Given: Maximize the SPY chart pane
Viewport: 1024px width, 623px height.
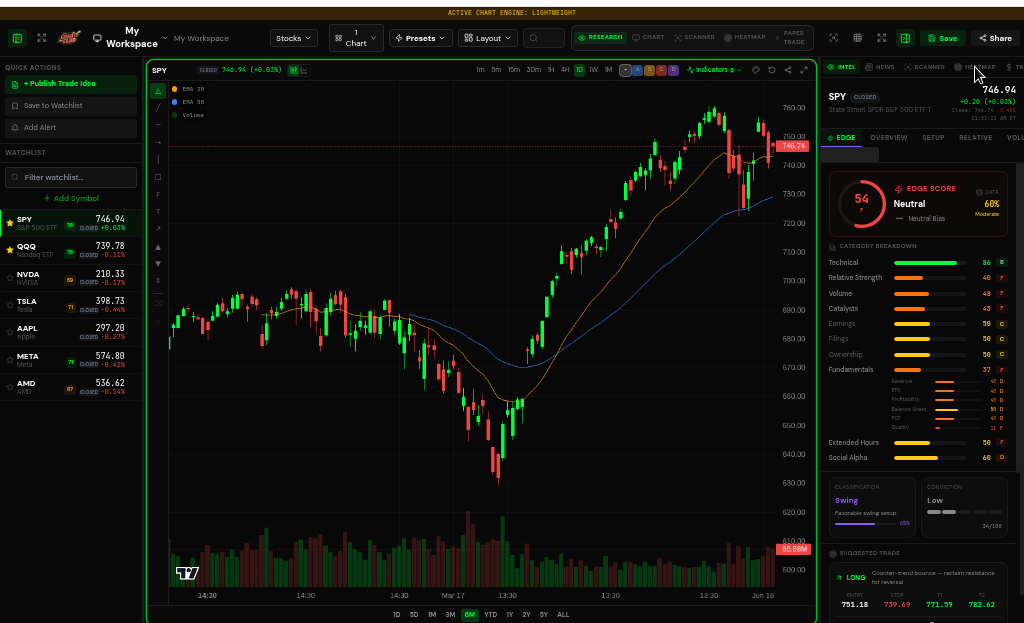Looking at the screenshot, I should (x=804, y=70).
